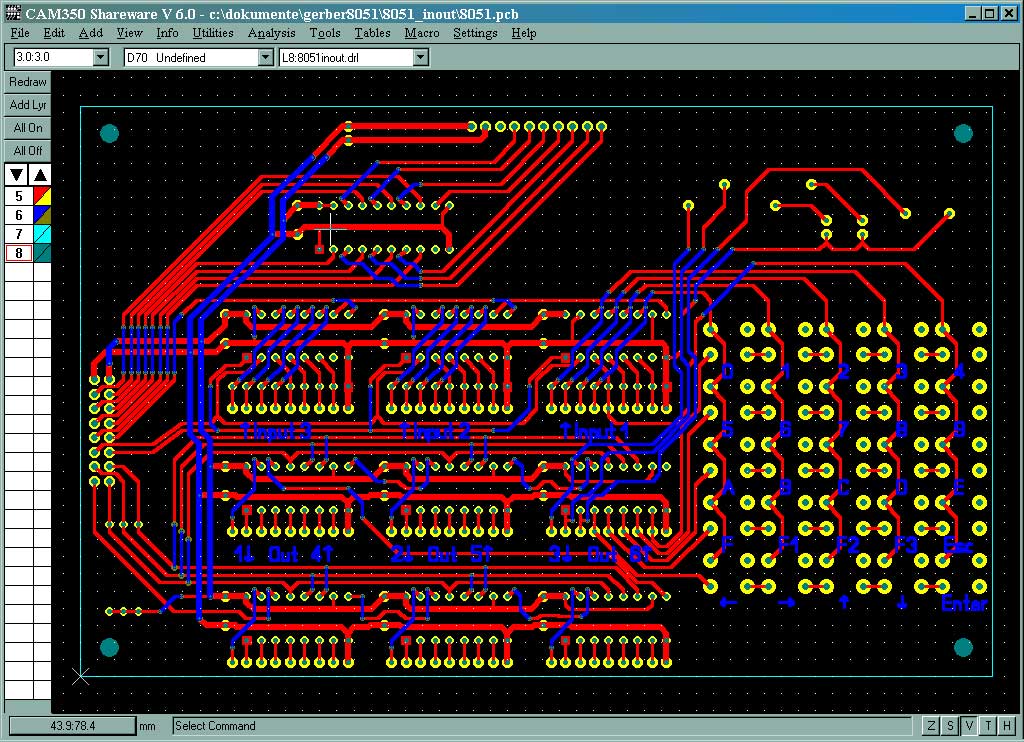The height and width of the screenshot is (742, 1024).
Task: Open the Macro menu
Action: pos(422,33)
